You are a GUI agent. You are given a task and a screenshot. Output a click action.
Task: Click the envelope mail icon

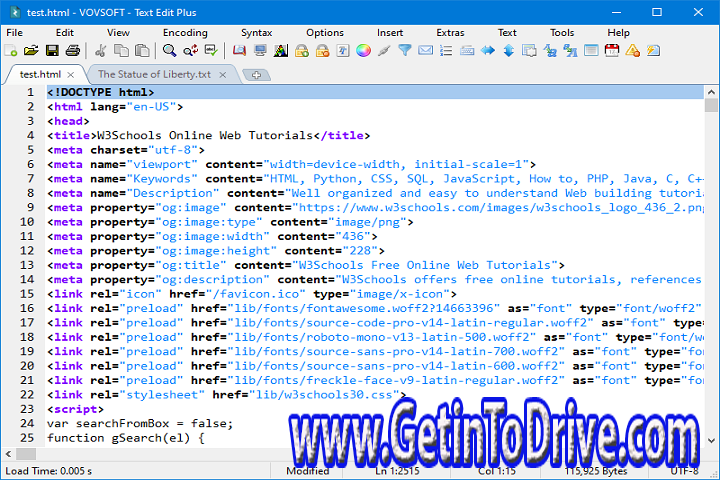[x=425, y=51]
